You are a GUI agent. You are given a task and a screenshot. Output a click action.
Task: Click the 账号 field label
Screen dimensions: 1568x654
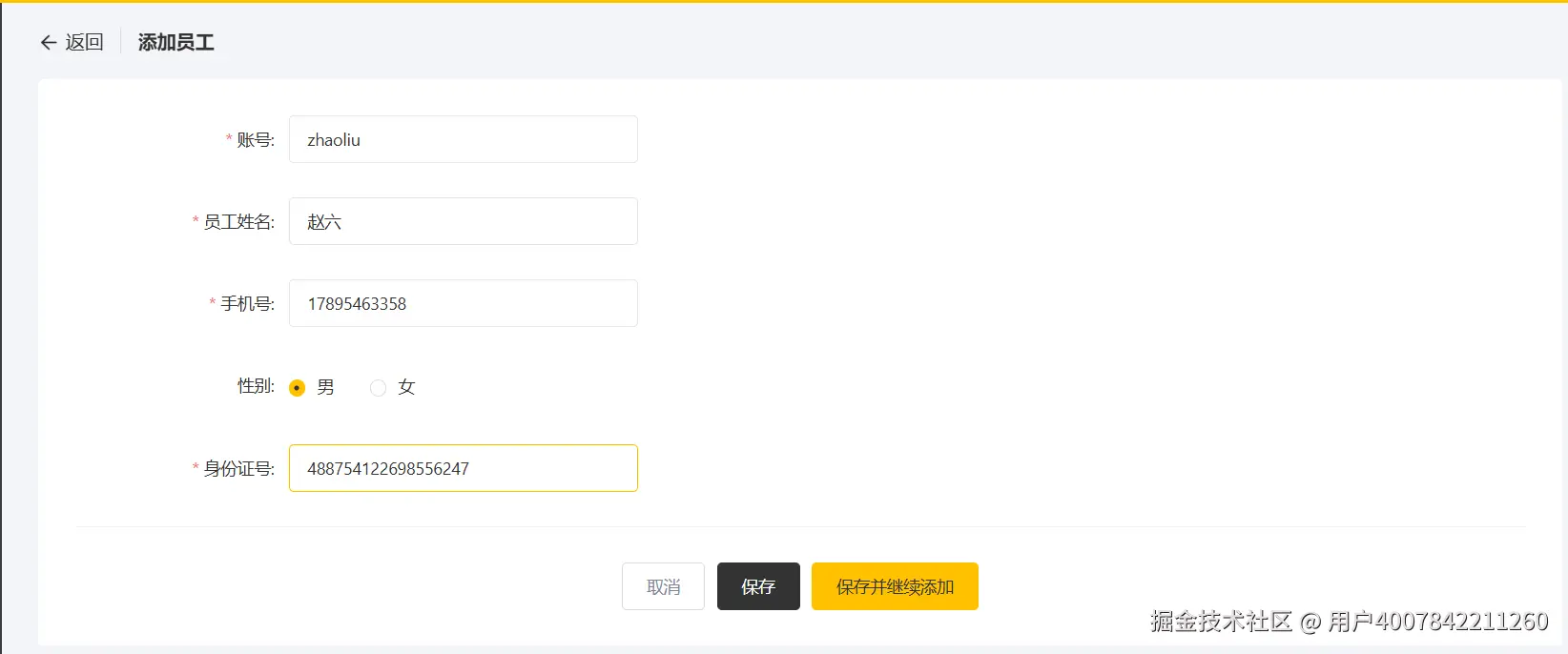255,140
